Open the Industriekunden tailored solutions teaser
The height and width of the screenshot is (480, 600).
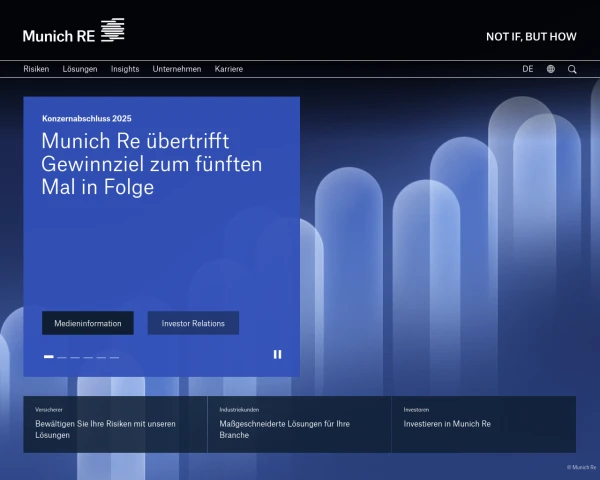(299, 424)
